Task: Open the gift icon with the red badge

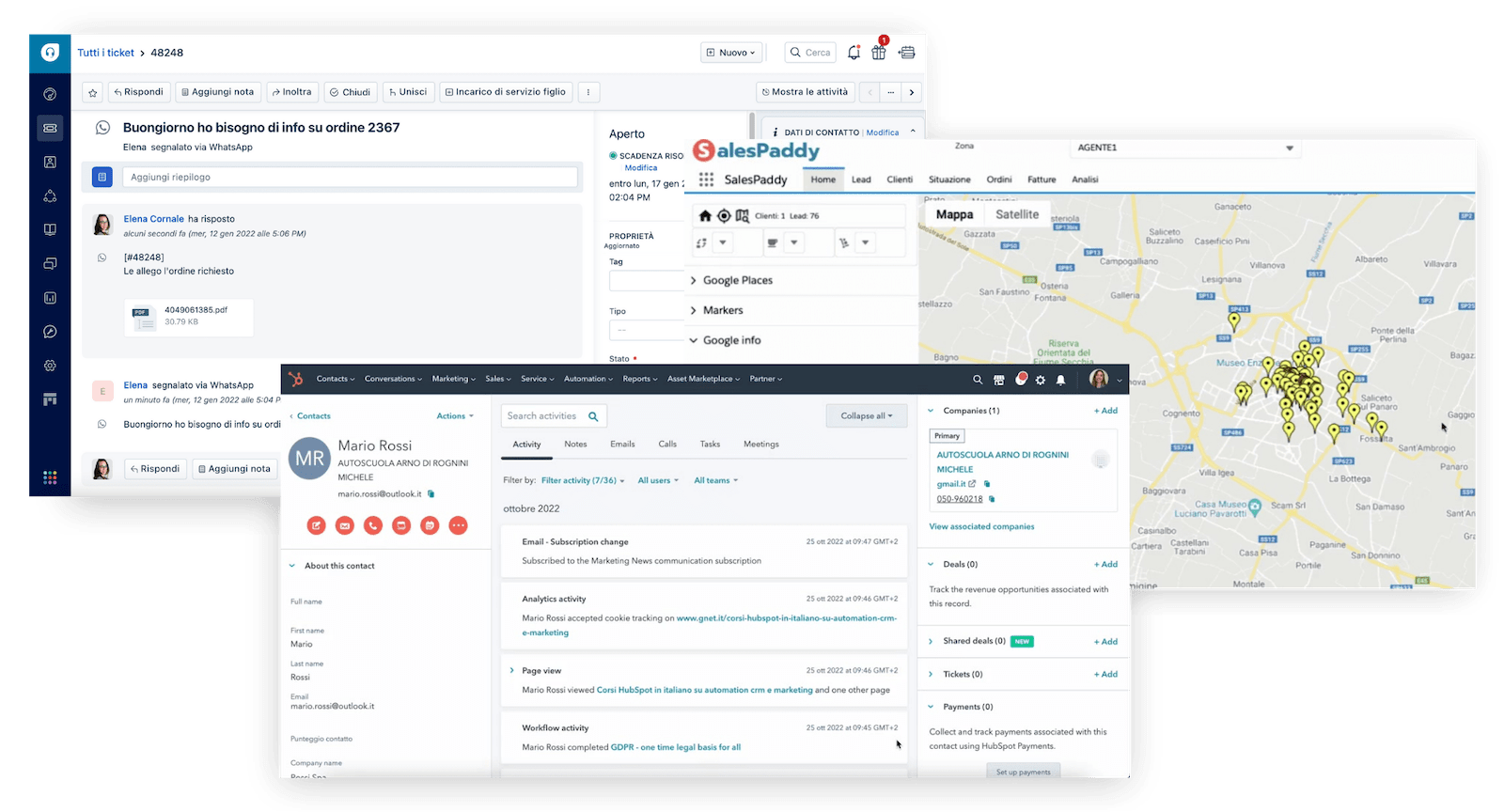Action: point(879,52)
